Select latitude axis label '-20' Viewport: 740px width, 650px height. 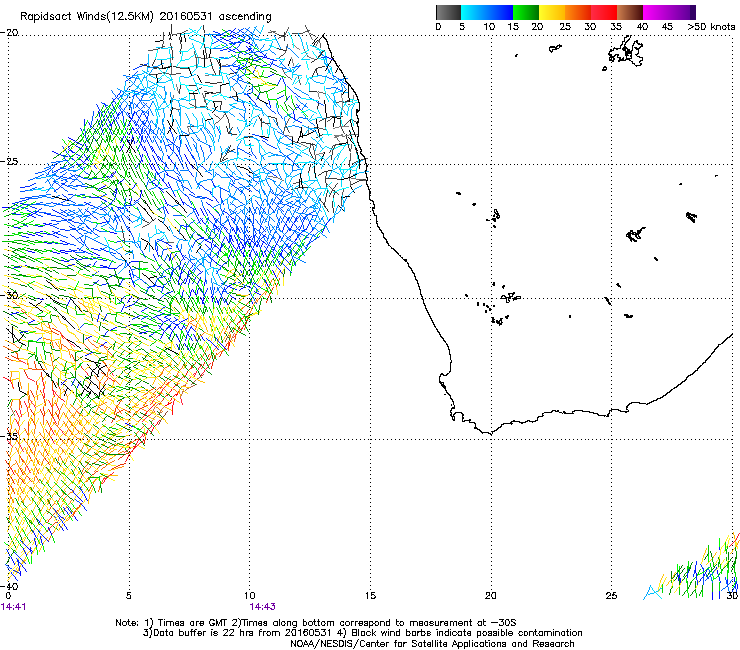click(x=9, y=33)
